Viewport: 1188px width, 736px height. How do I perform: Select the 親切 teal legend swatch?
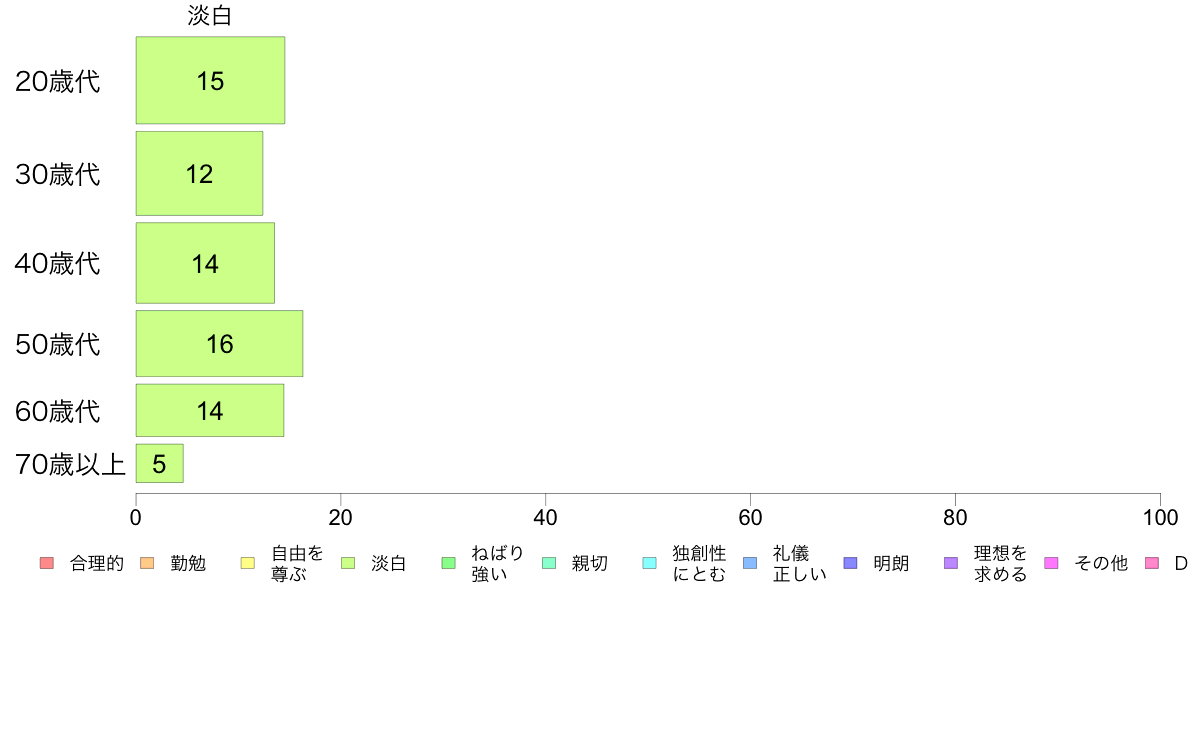(549, 563)
